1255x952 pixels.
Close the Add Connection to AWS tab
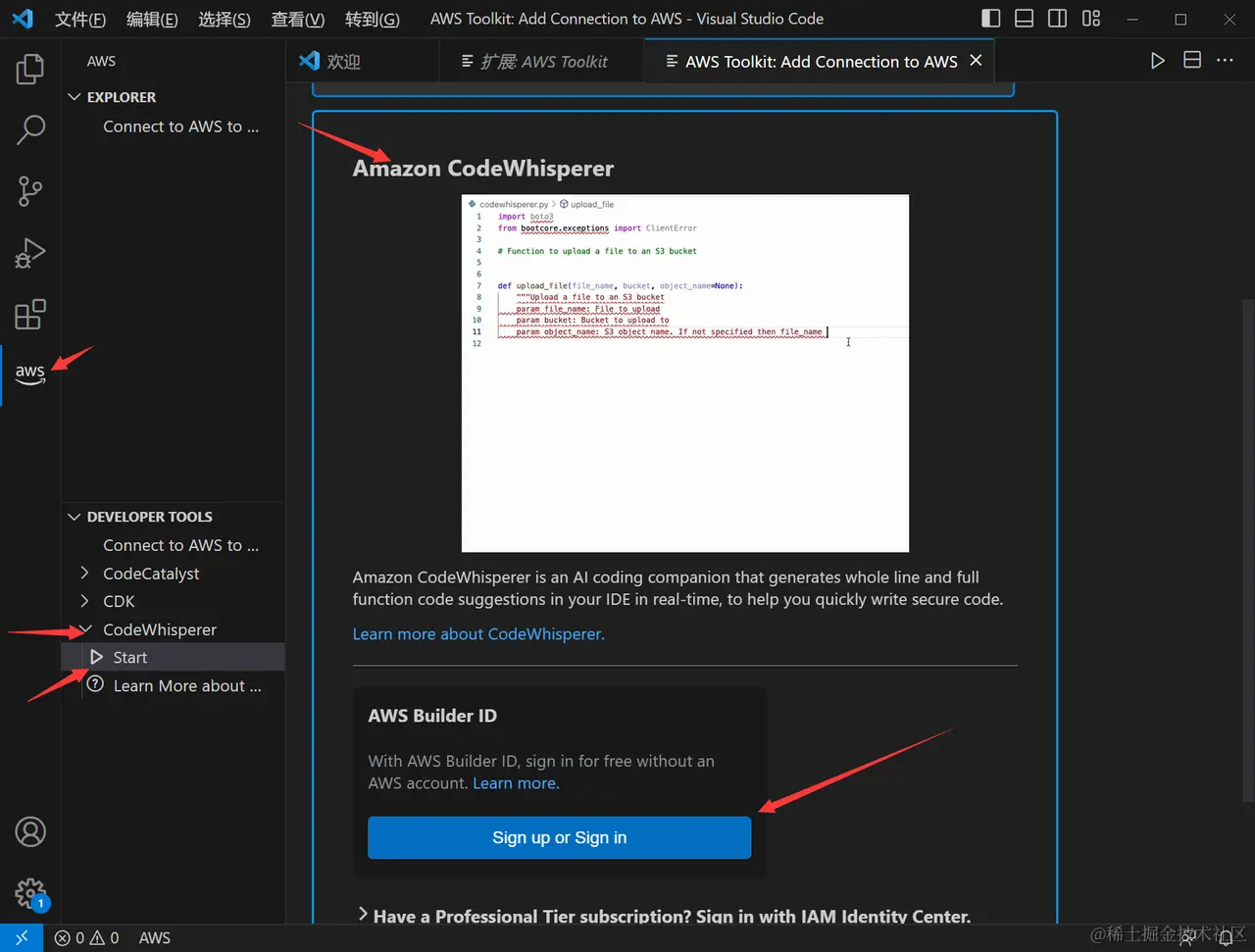click(976, 61)
